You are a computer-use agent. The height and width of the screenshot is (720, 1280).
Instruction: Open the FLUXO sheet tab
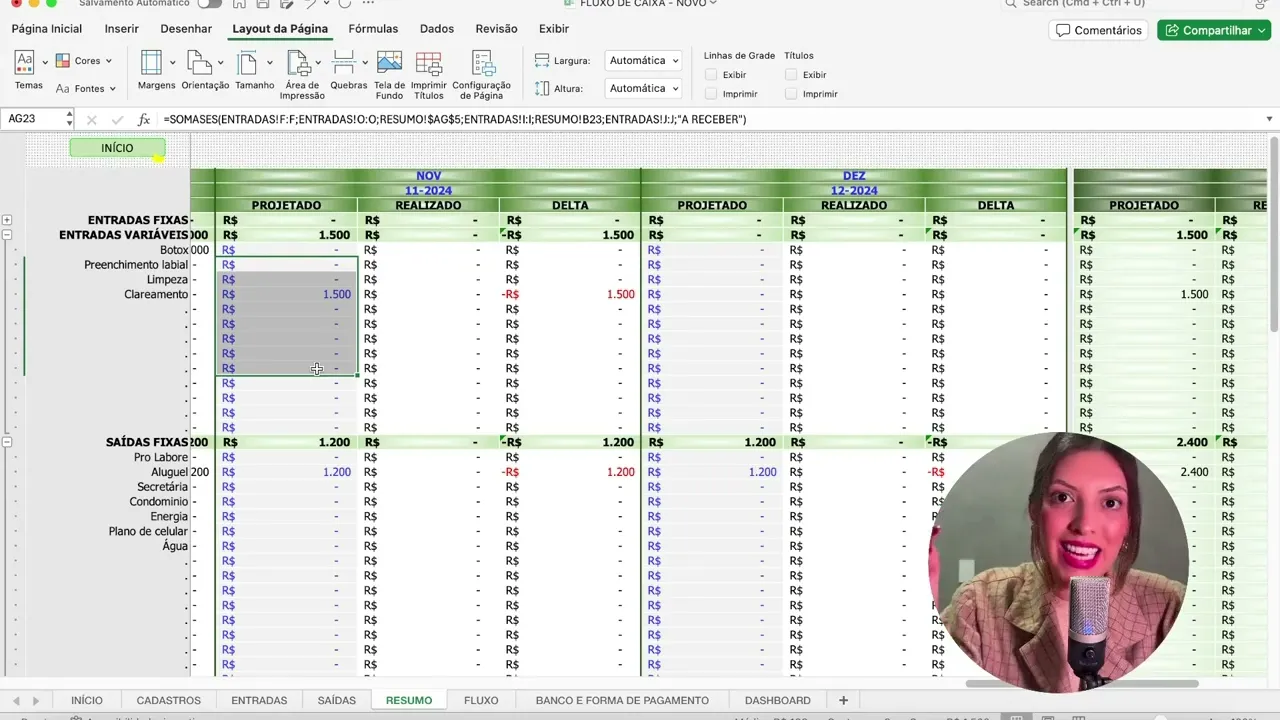[481, 700]
